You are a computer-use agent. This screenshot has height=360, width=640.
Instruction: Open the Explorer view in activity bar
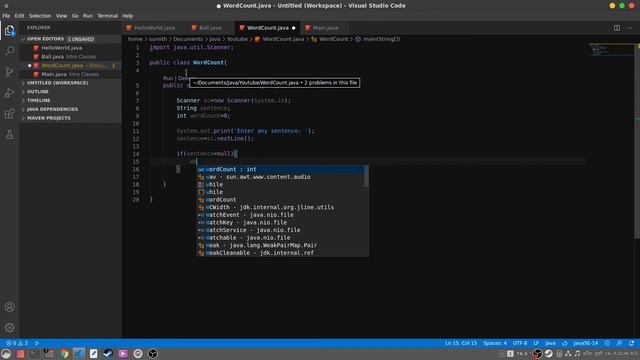coord(9,31)
